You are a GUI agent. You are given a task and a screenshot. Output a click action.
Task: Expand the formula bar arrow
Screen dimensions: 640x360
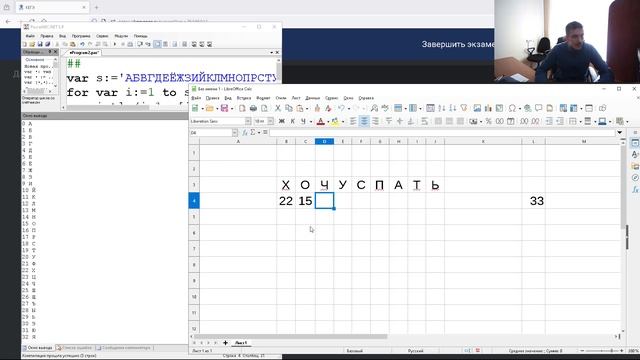pos(620,132)
